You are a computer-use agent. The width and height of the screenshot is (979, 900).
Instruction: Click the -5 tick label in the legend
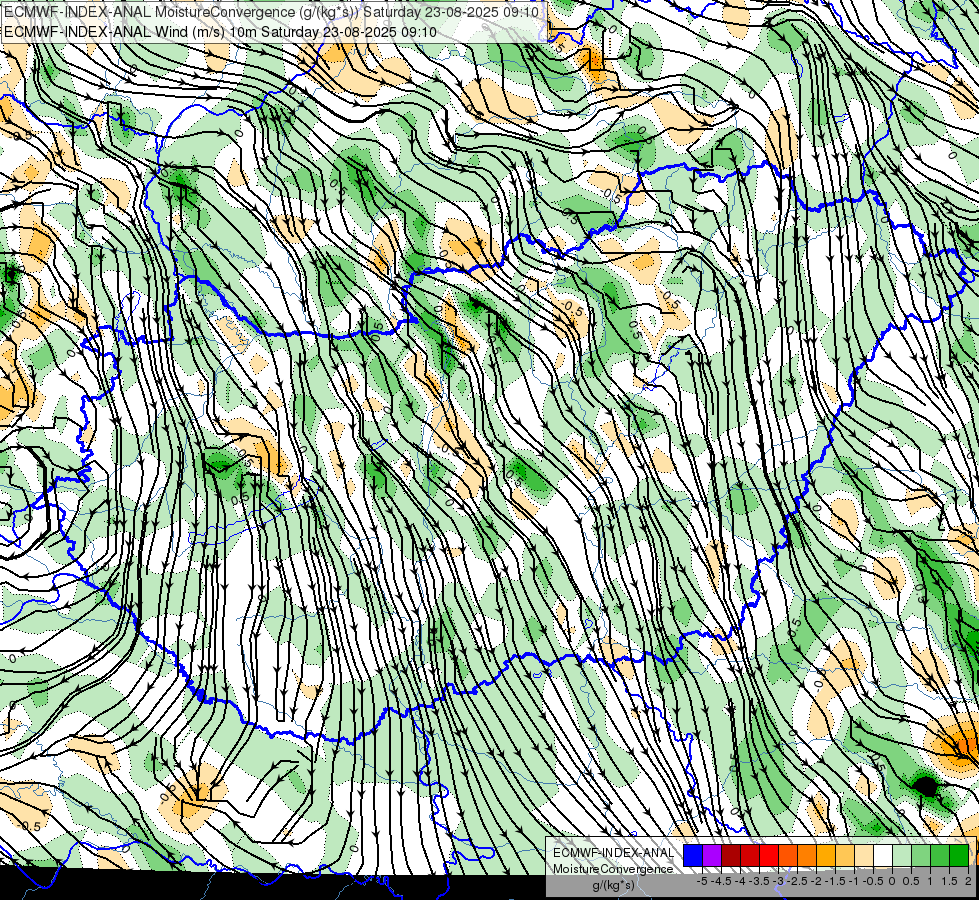tap(702, 881)
